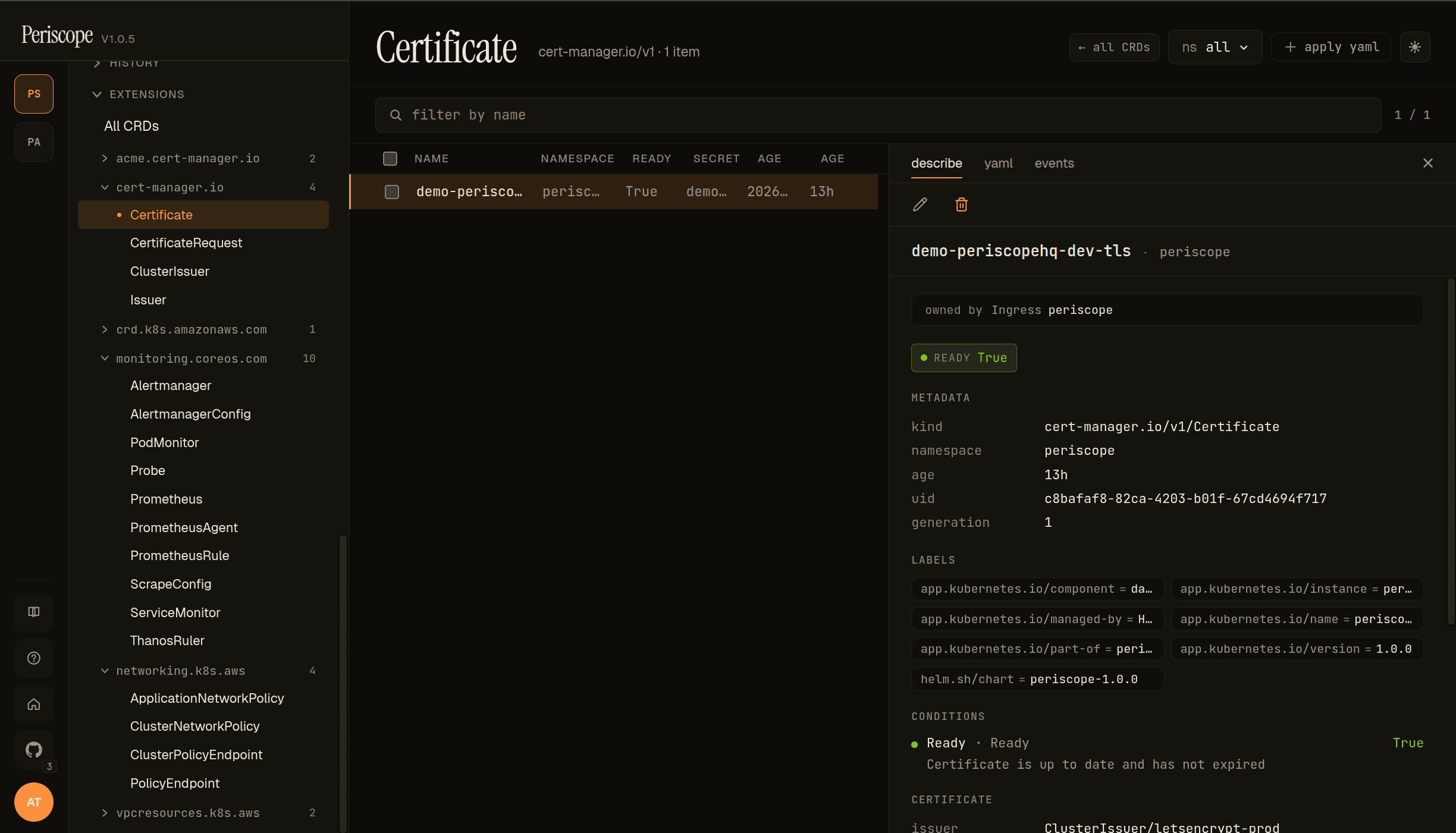Select the PA cluster badge
The width and height of the screenshot is (1456, 833).
(34, 142)
